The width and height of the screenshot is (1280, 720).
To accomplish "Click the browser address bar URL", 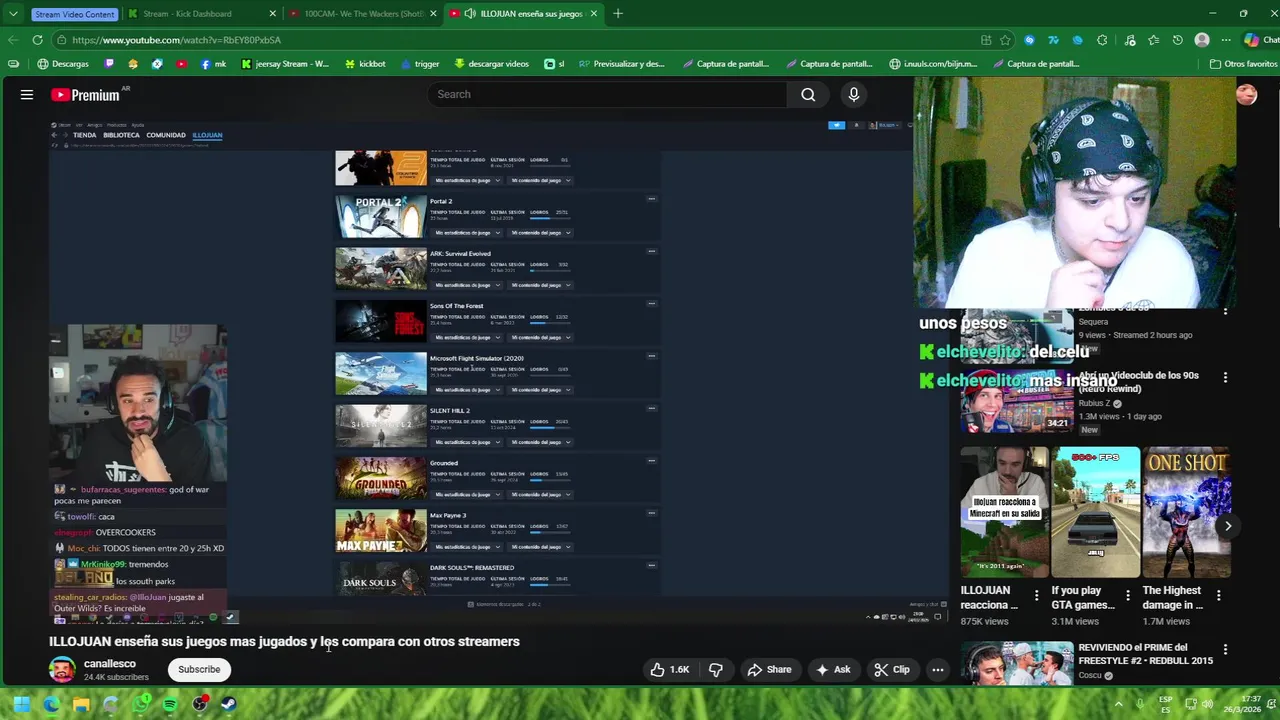I will (x=176, y=40).
